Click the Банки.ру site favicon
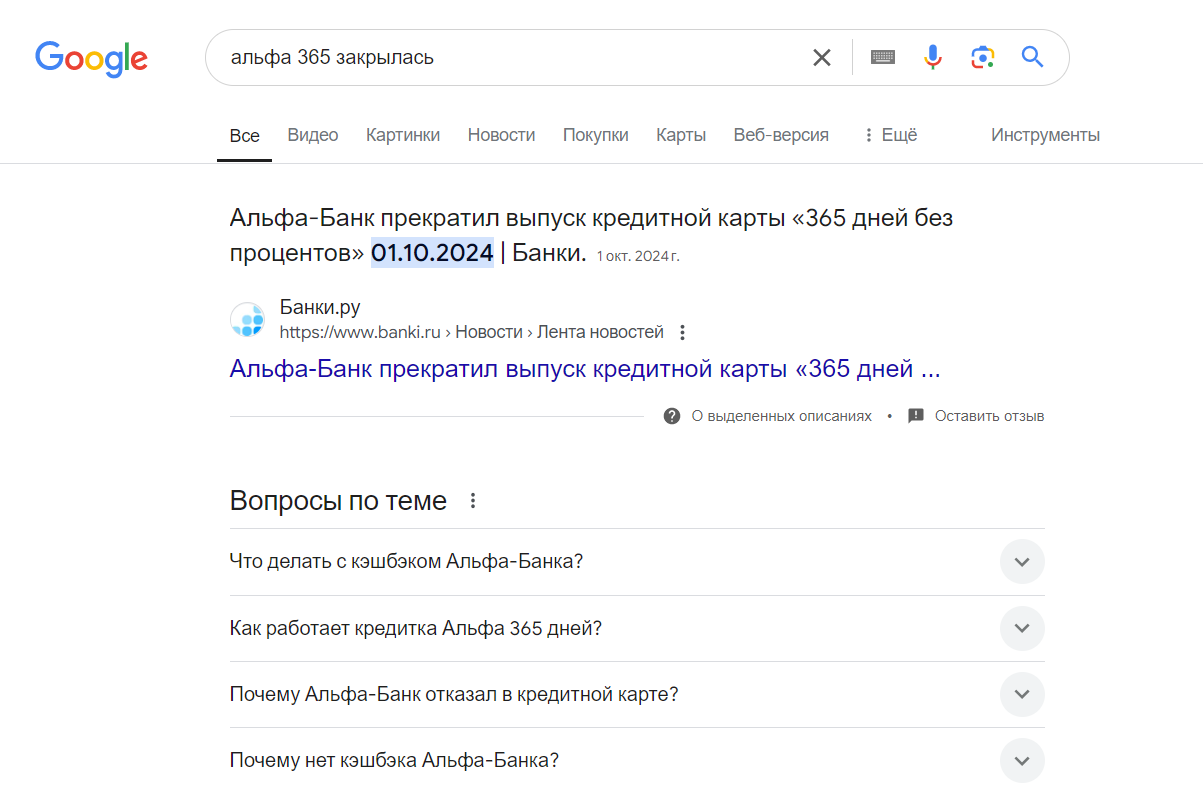This screenshot has width=1203, height=792. click(247, 320)
